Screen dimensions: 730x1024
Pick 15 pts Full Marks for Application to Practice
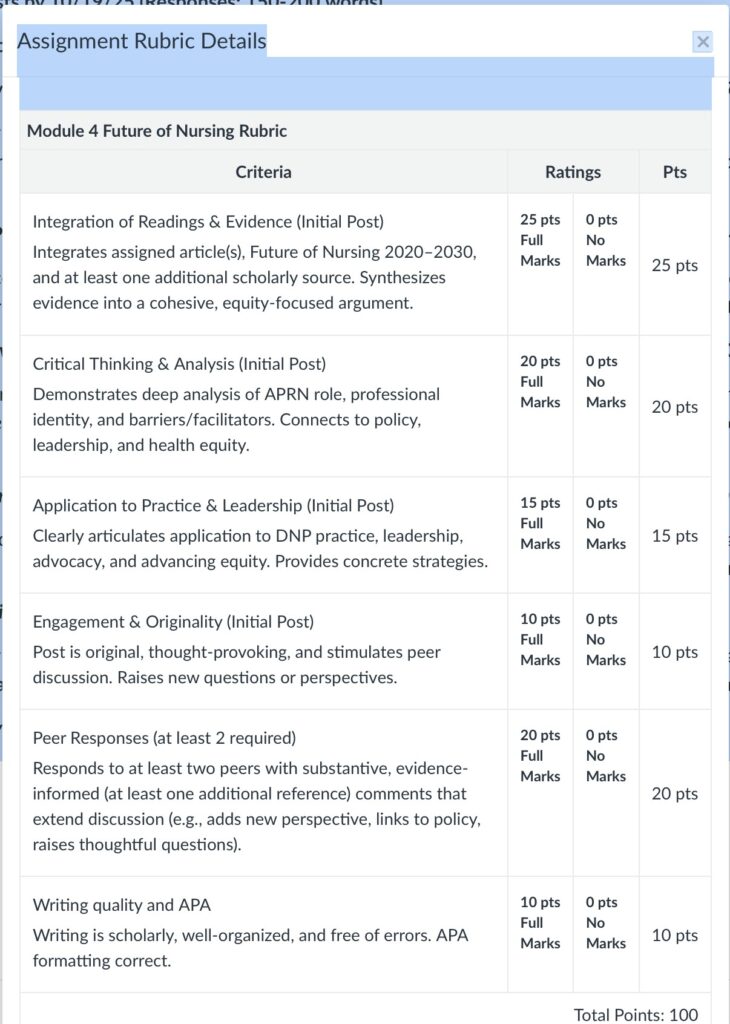click(x=540, y=524)
